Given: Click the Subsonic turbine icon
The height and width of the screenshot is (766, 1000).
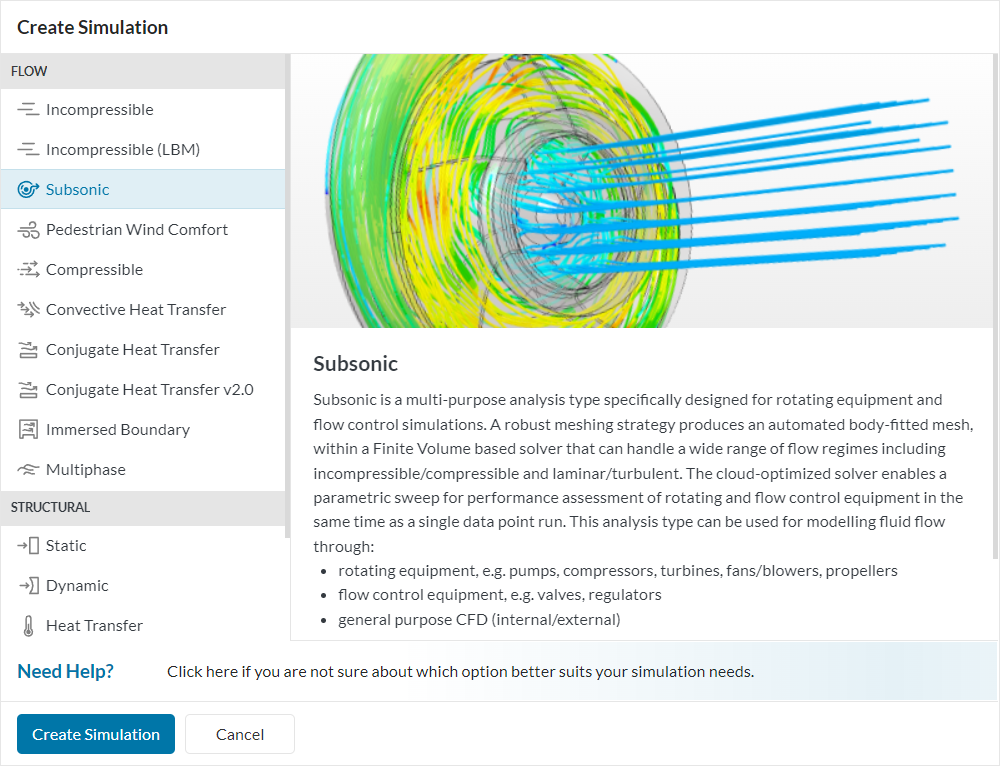Looking at the screenshot, I should [x=28, y=190].
